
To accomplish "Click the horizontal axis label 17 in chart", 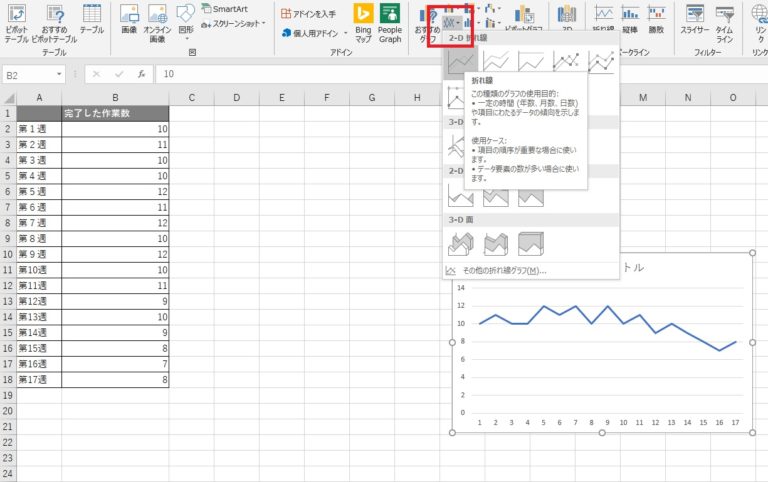I will [x=735, y=422].
